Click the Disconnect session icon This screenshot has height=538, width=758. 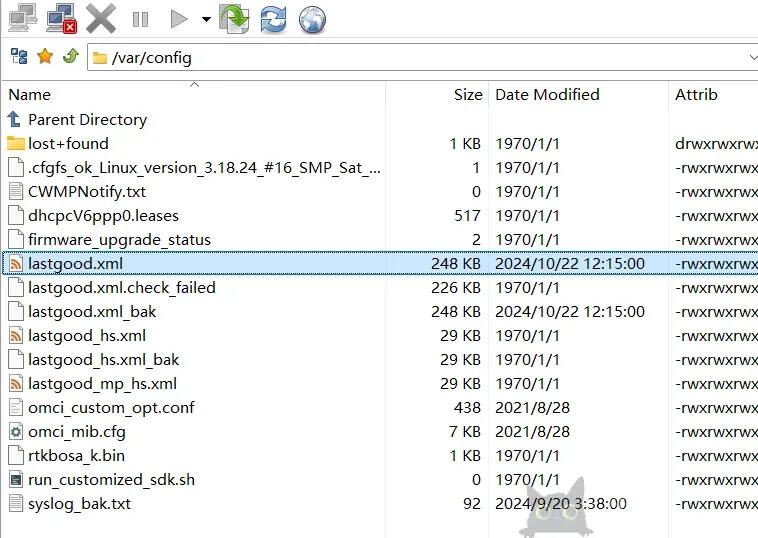(61, 18)
